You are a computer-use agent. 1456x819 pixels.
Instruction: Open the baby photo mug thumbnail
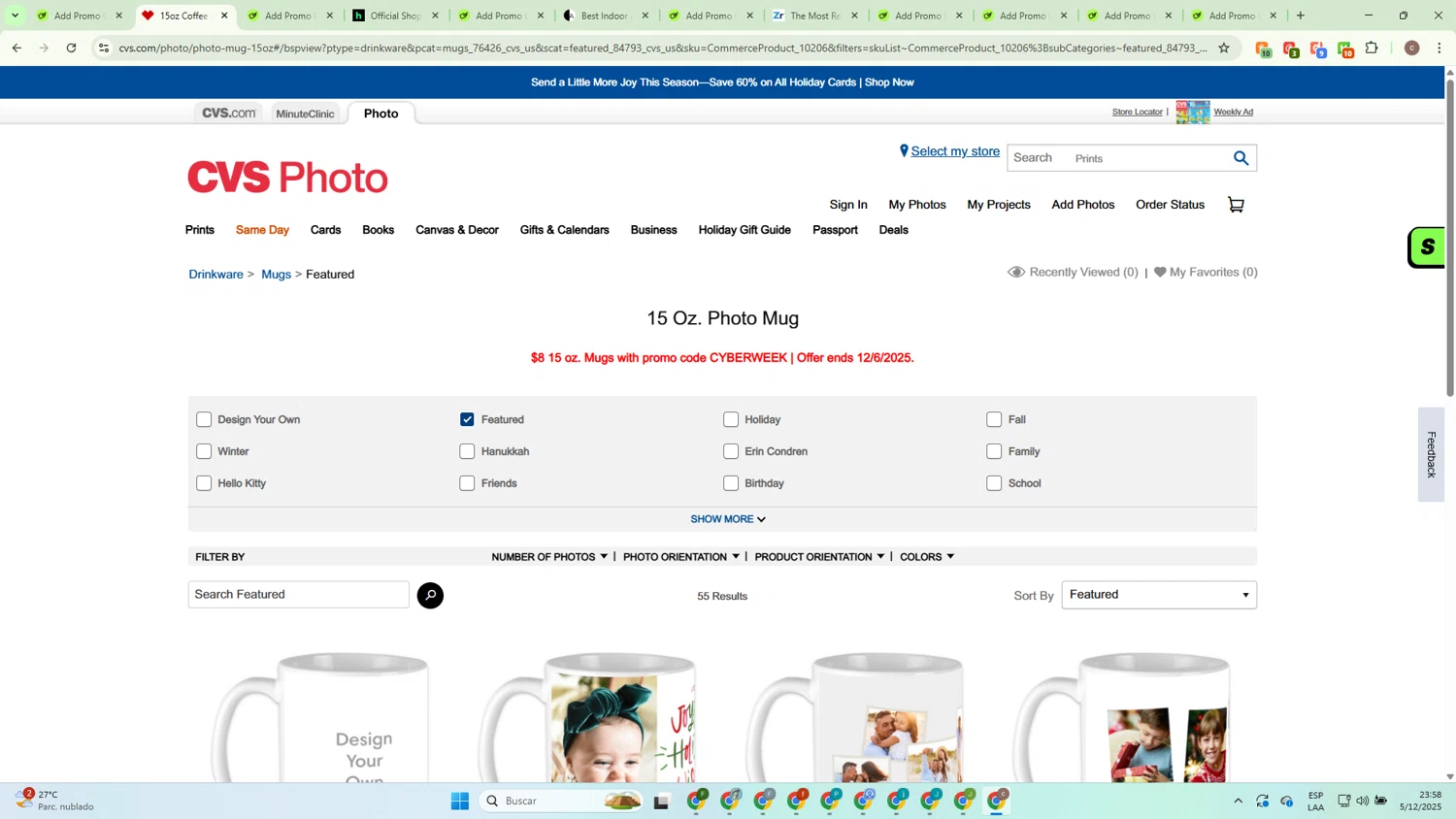(589, 716)
